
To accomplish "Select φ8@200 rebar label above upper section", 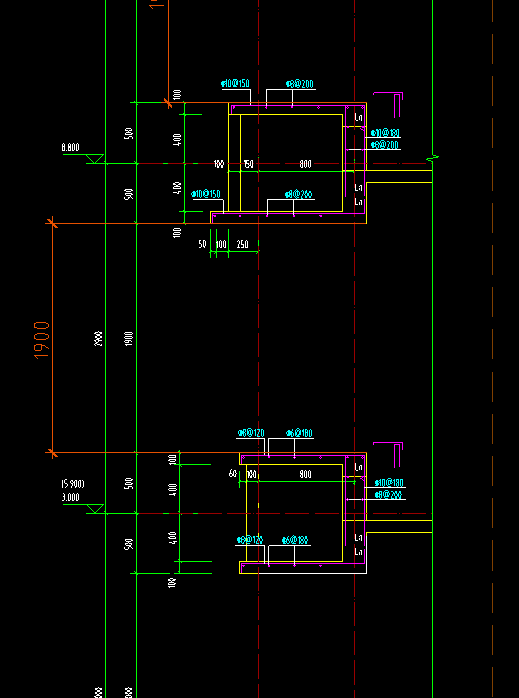I will tap(300, 84).
